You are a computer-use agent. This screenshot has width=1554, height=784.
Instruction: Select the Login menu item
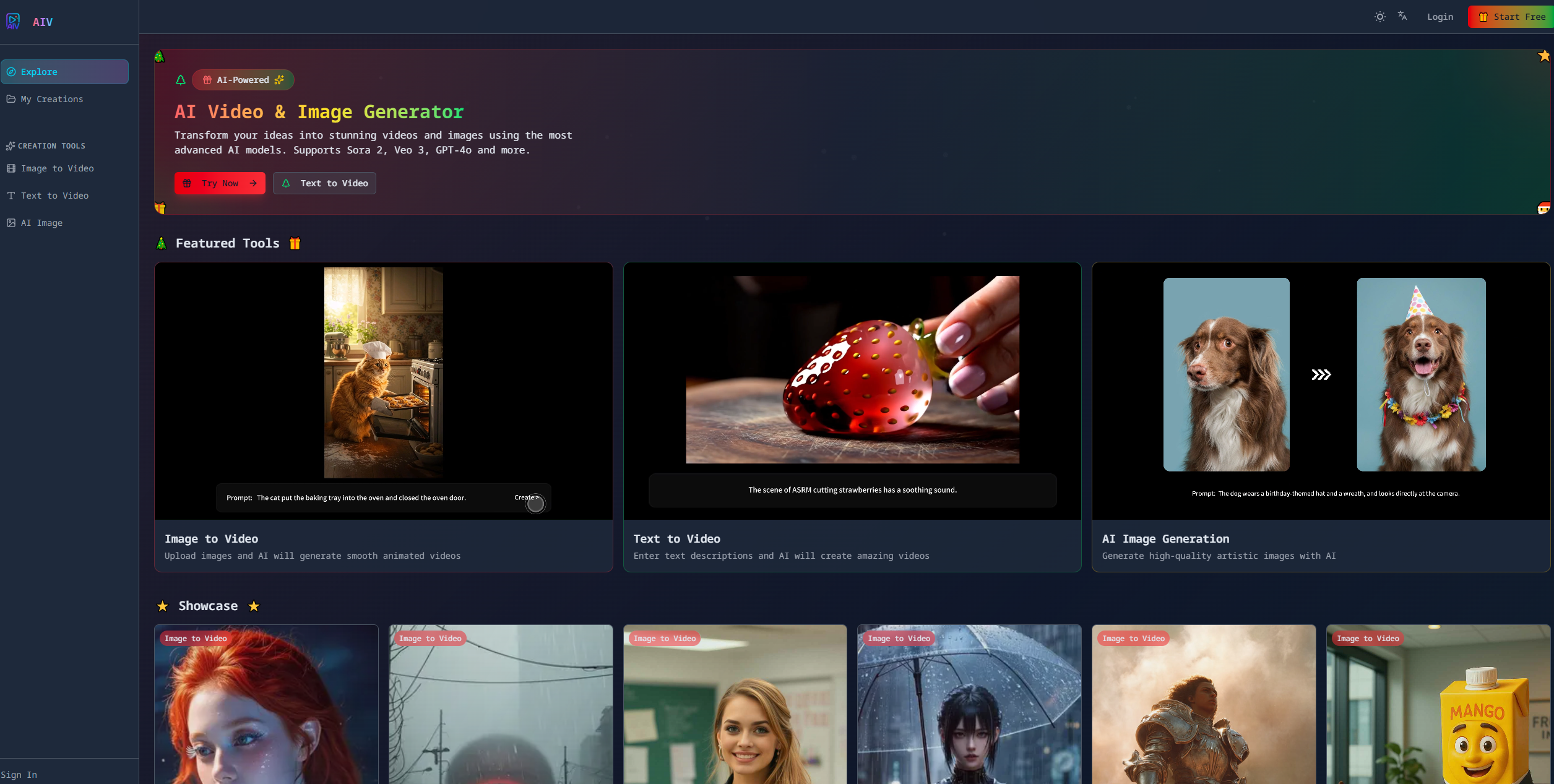pyautogui.click(x=1440, y=16)
